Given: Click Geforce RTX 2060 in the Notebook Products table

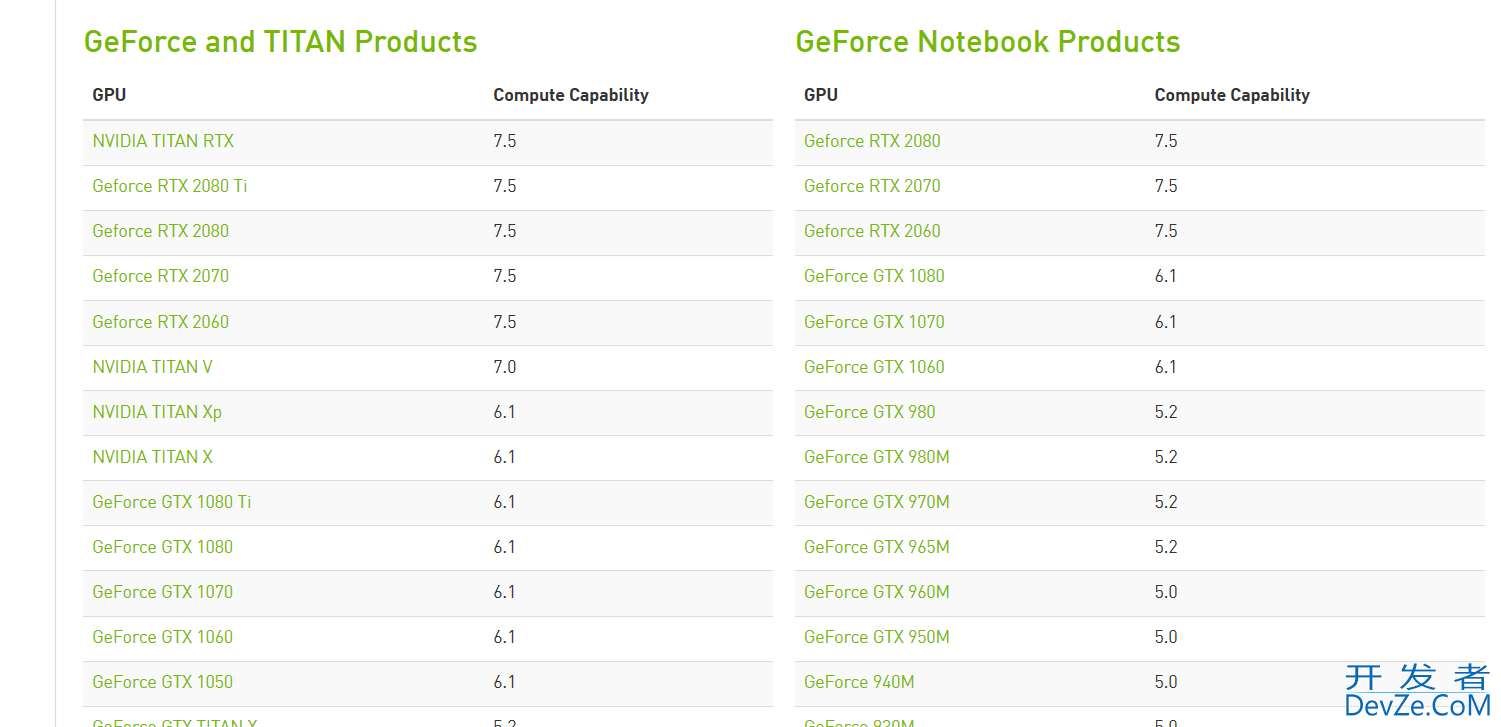Looking at the screenshot, I should tap(872, 231).
